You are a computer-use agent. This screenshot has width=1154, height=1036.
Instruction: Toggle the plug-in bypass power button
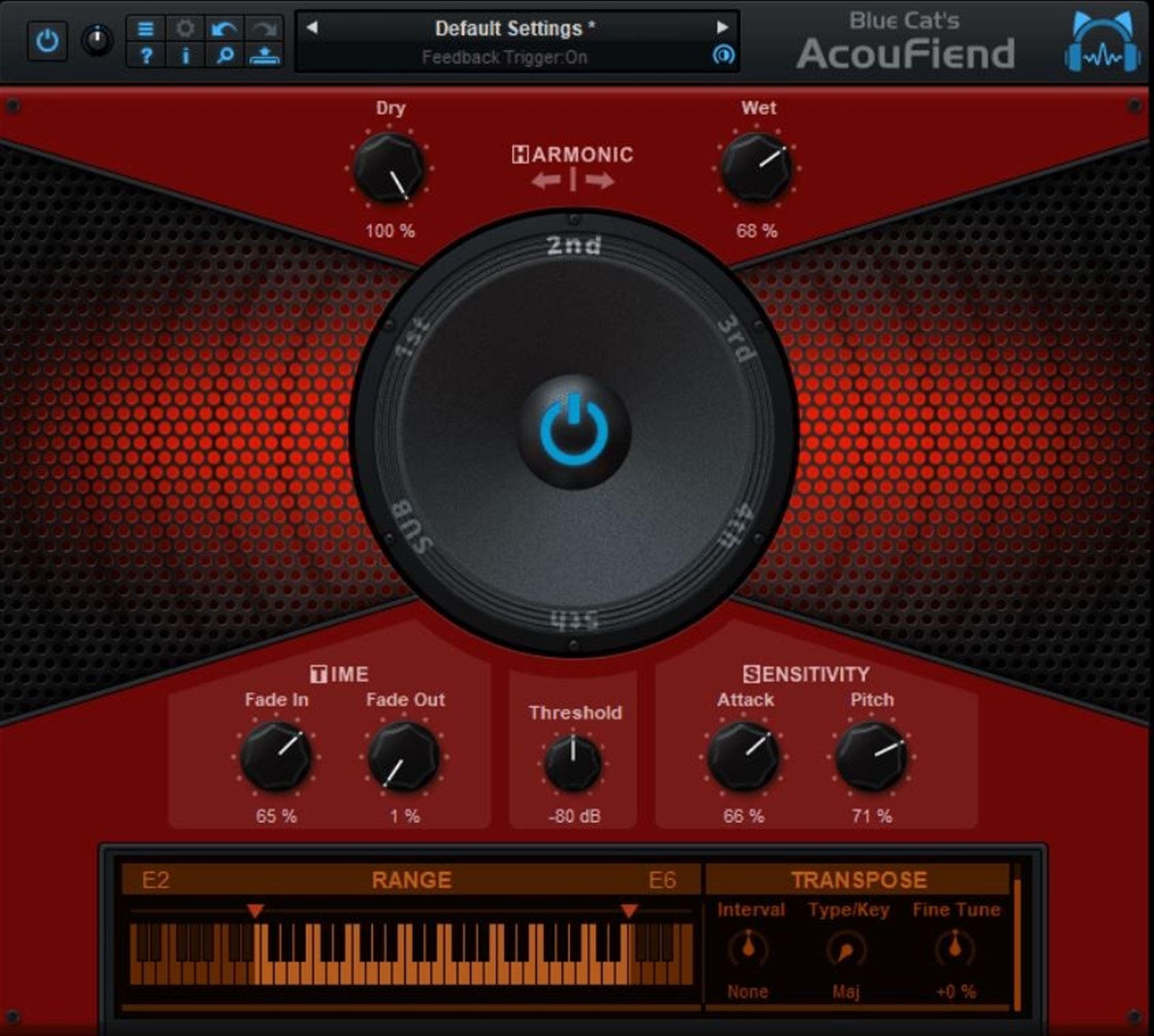pos(47,41)
